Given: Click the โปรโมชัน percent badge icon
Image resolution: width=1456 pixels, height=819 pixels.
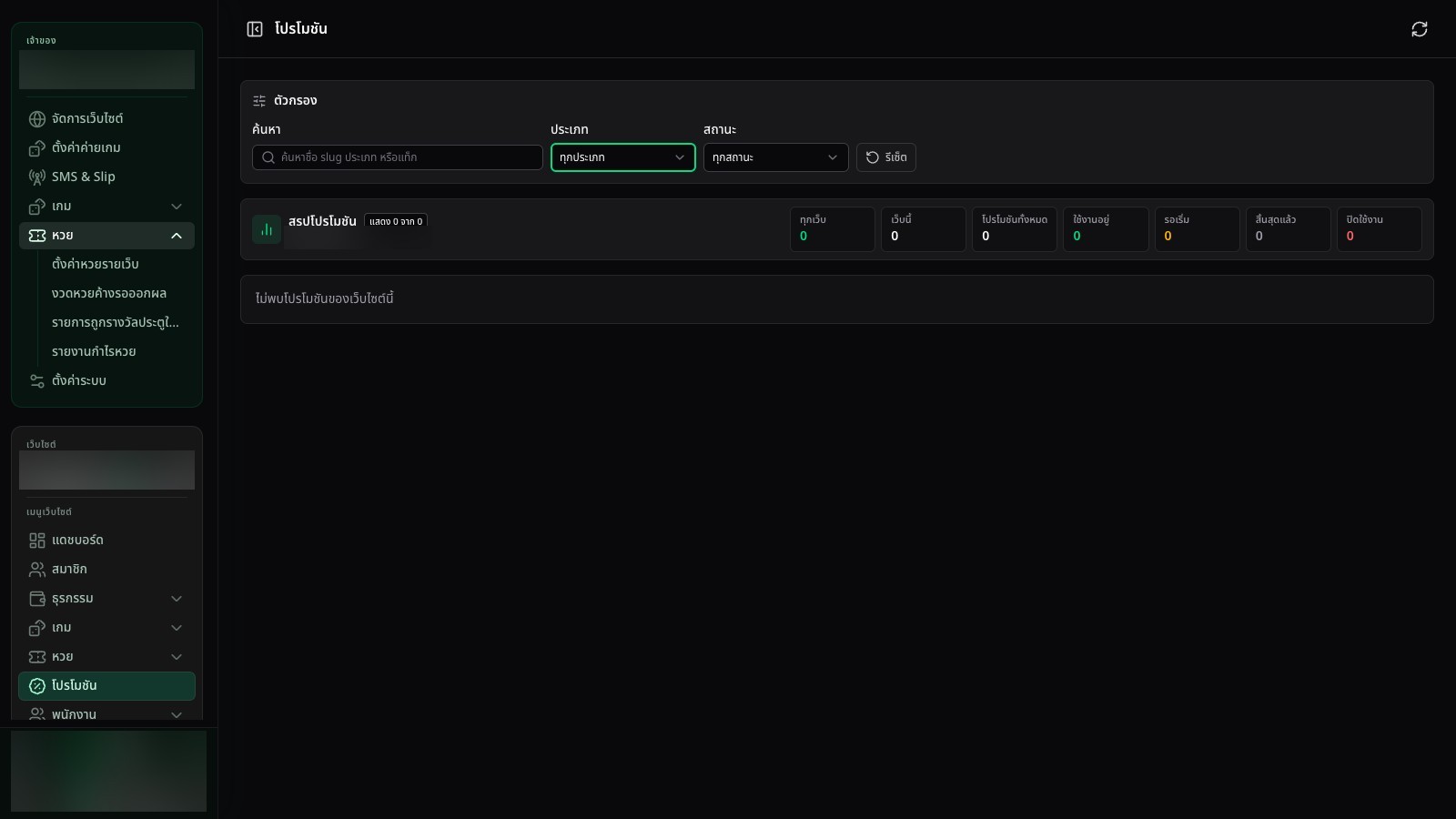Looking at the screenshot, I should tap(37, 686).
